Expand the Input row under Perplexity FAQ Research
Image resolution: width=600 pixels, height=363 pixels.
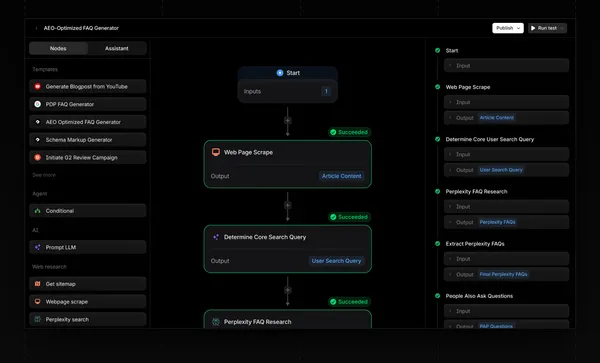click(506, 207)
